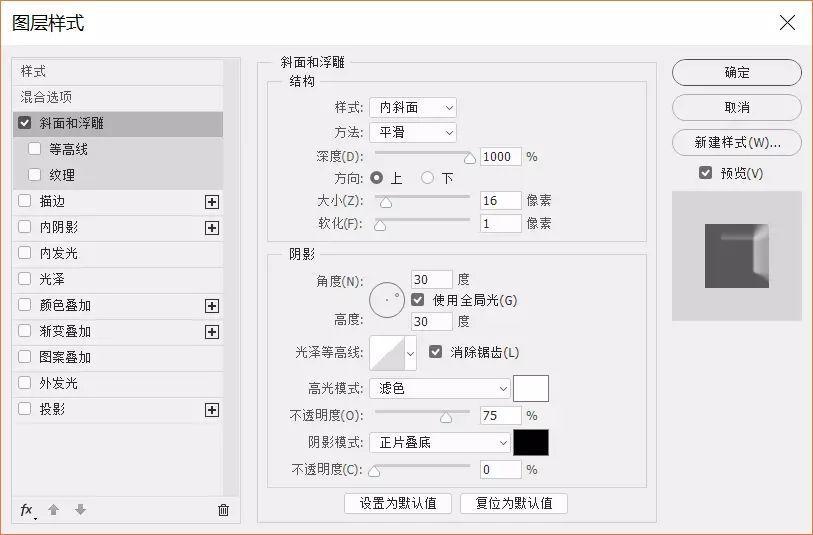Click highlight opacity field showing 75

tap(500, 416)
